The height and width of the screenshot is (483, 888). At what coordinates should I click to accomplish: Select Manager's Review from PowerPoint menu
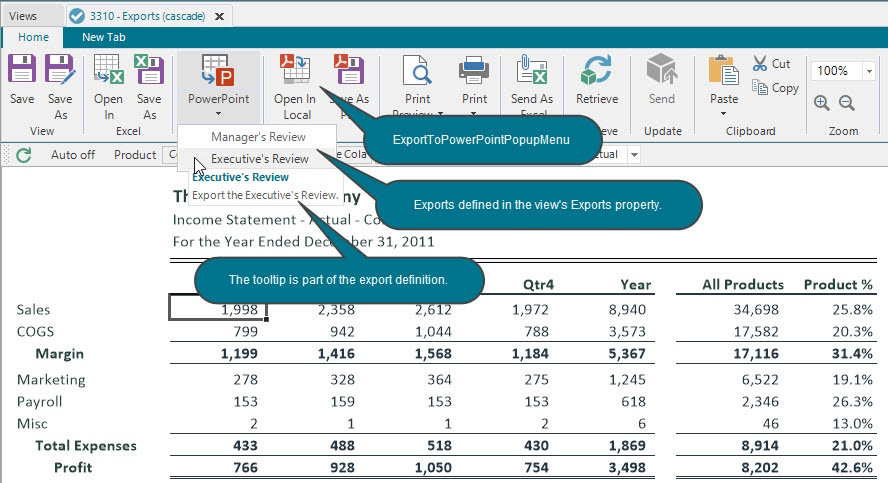(258, 136)
